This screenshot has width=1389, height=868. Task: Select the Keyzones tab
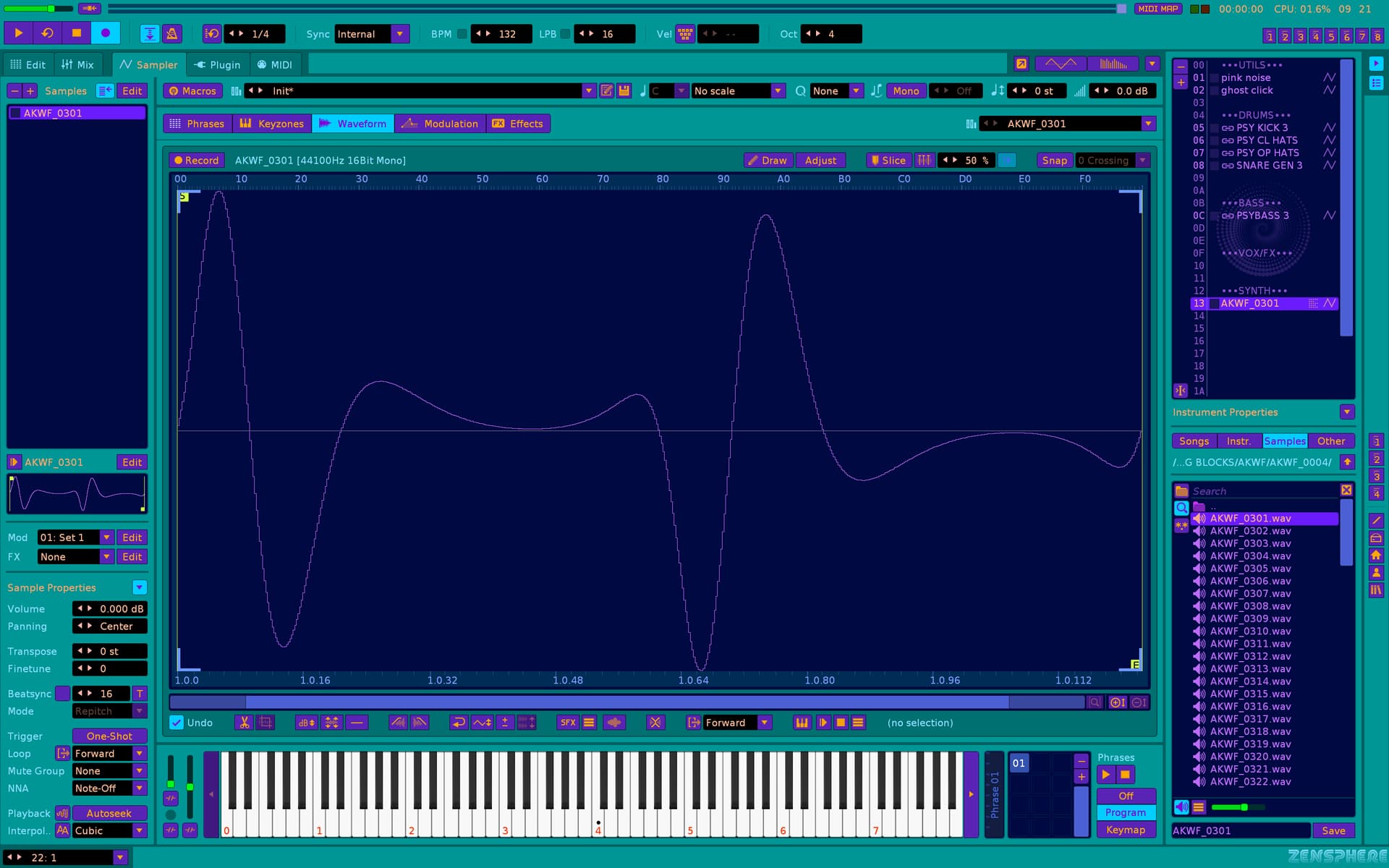click(x=272, y=124)
